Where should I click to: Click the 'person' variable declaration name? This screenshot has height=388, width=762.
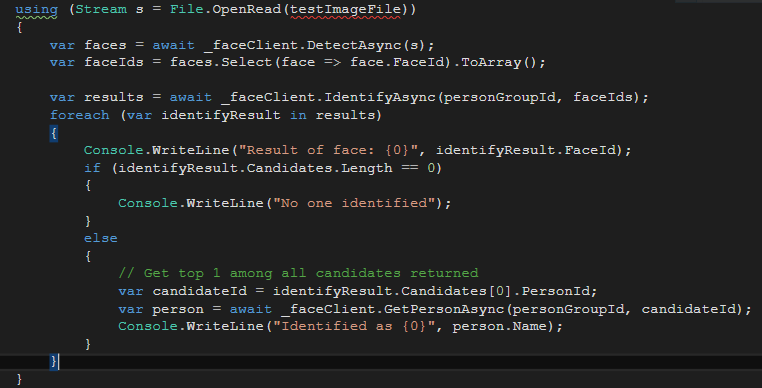[x=178, y=309]
